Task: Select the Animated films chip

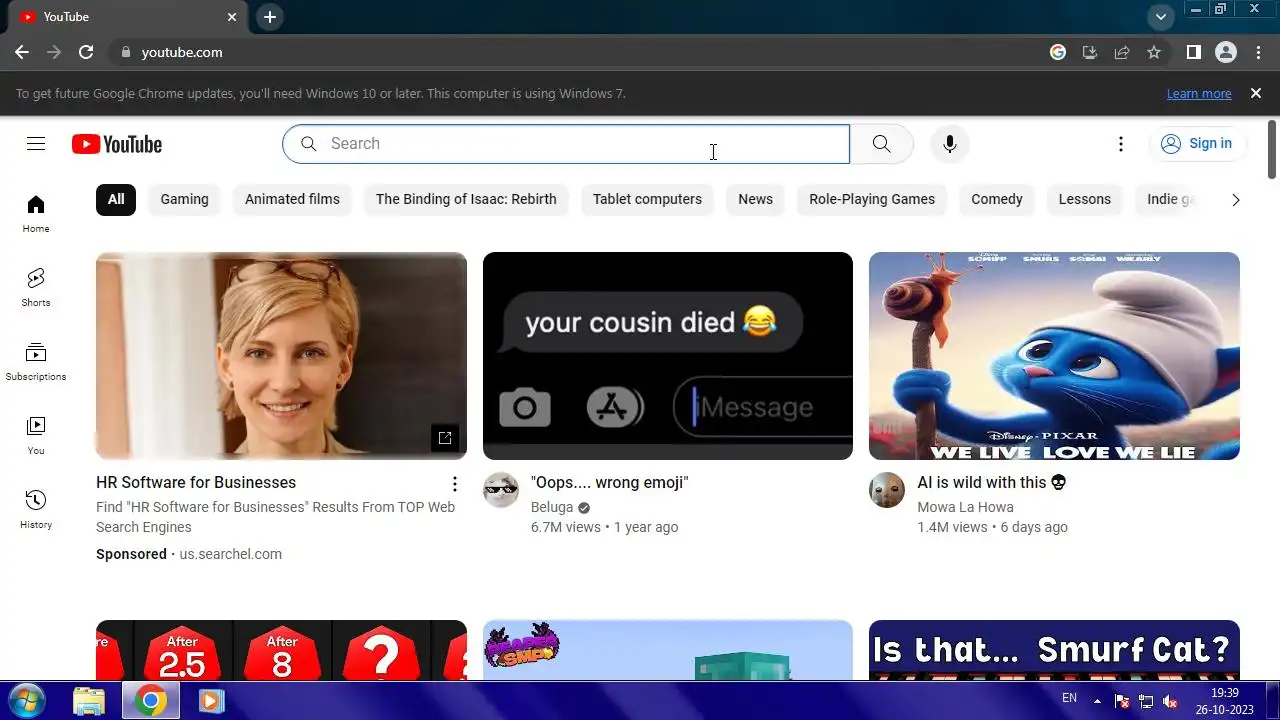Action: click(x=292, y=199)
